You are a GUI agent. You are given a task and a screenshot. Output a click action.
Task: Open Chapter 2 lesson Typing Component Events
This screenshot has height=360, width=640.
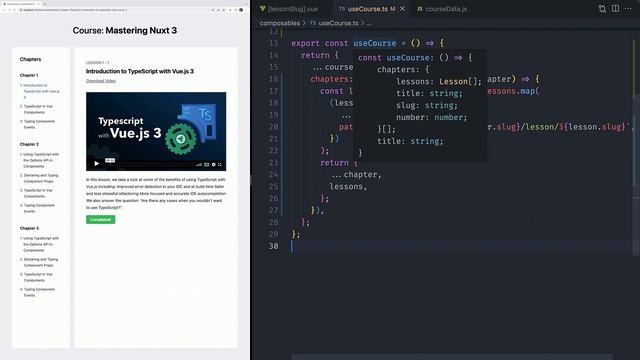point(39,208)
